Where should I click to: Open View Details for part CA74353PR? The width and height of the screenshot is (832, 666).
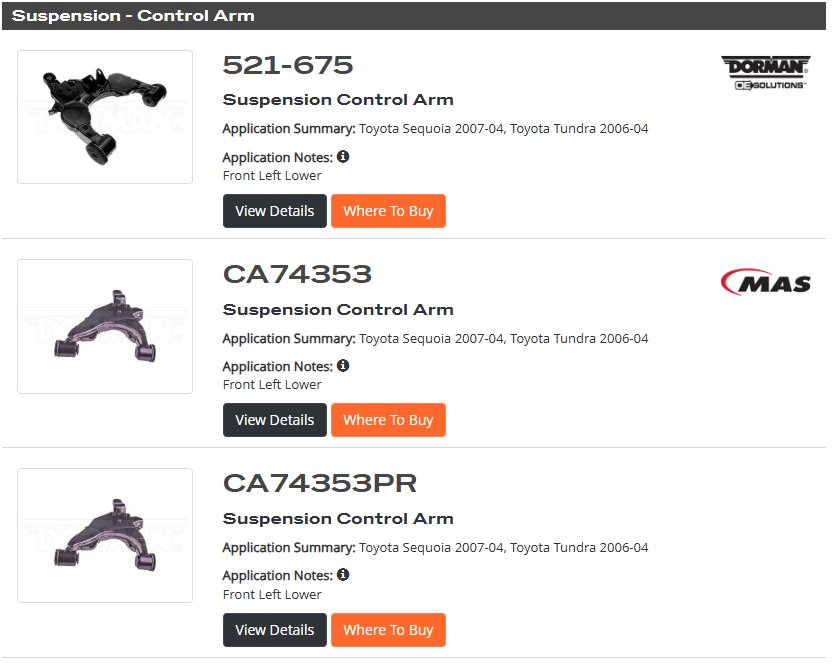(x=275, y=630)
